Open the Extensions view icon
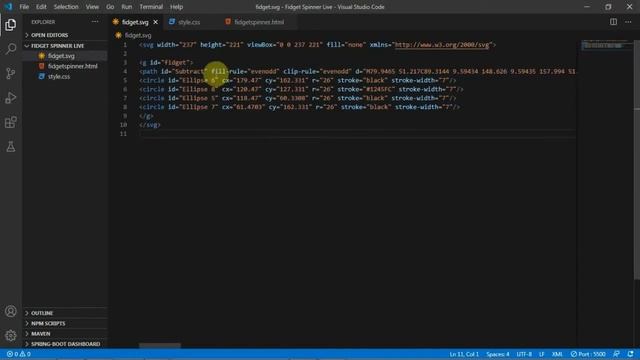 pyautogui.click(x=11, y=122)
